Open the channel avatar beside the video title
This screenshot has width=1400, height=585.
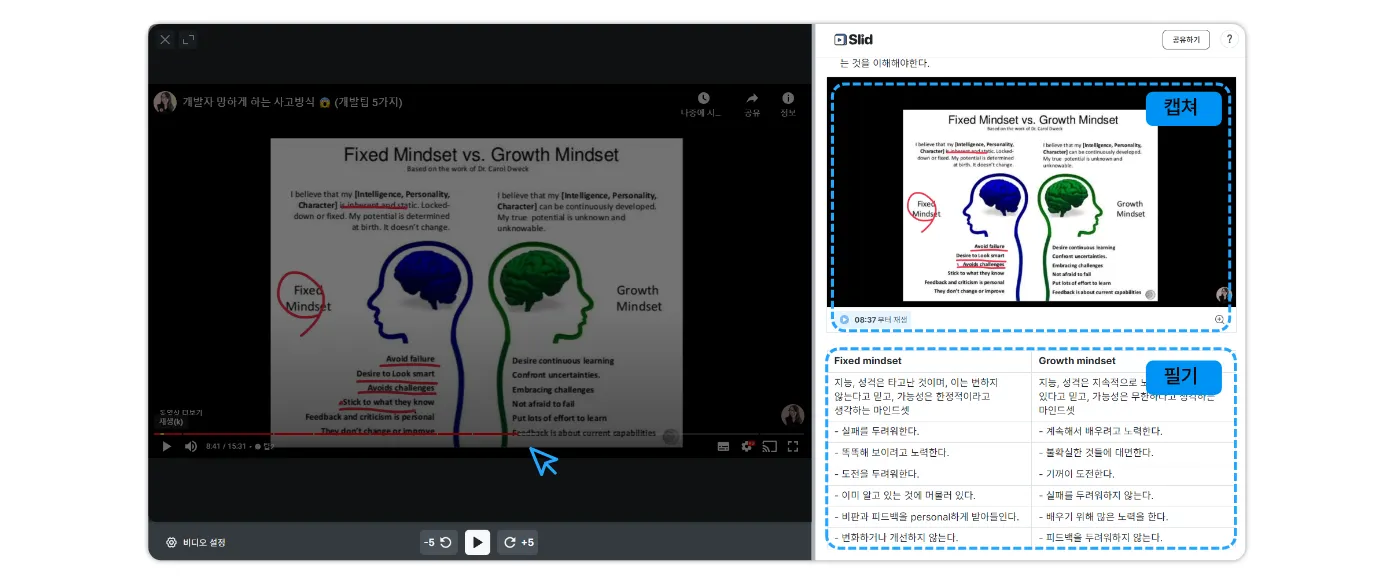[x=165, y=102]
